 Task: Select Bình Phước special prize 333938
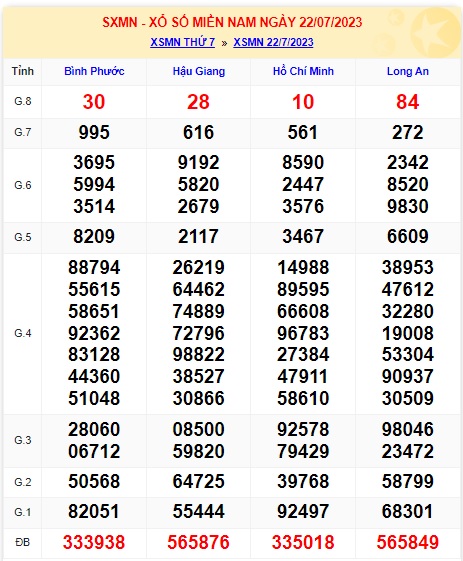pos(94,542)
